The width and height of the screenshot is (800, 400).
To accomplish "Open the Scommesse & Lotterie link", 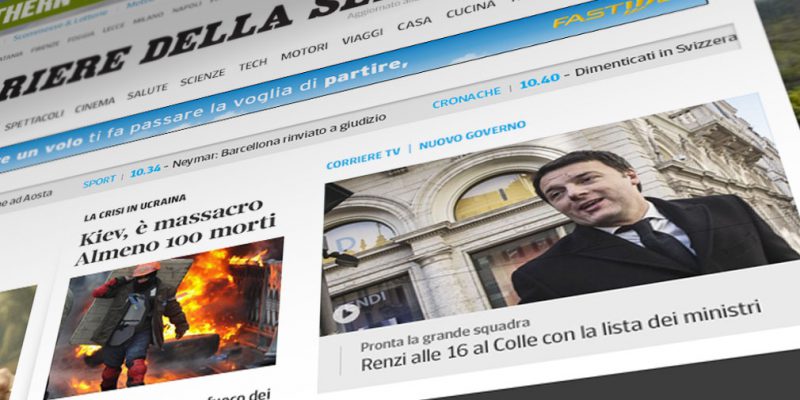I will tap(60, 21).
